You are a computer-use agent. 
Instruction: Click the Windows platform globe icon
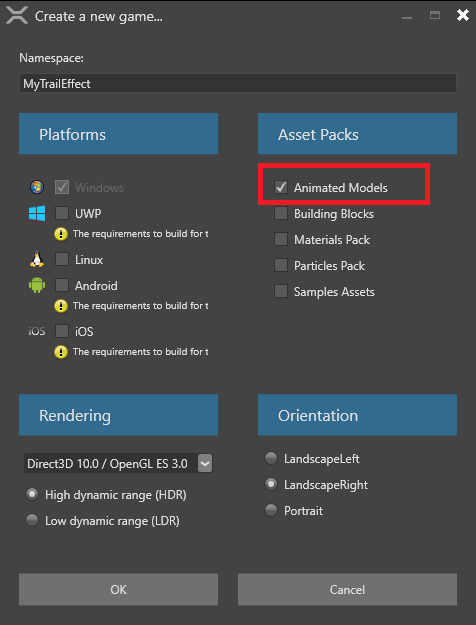[x=37, y=187]
